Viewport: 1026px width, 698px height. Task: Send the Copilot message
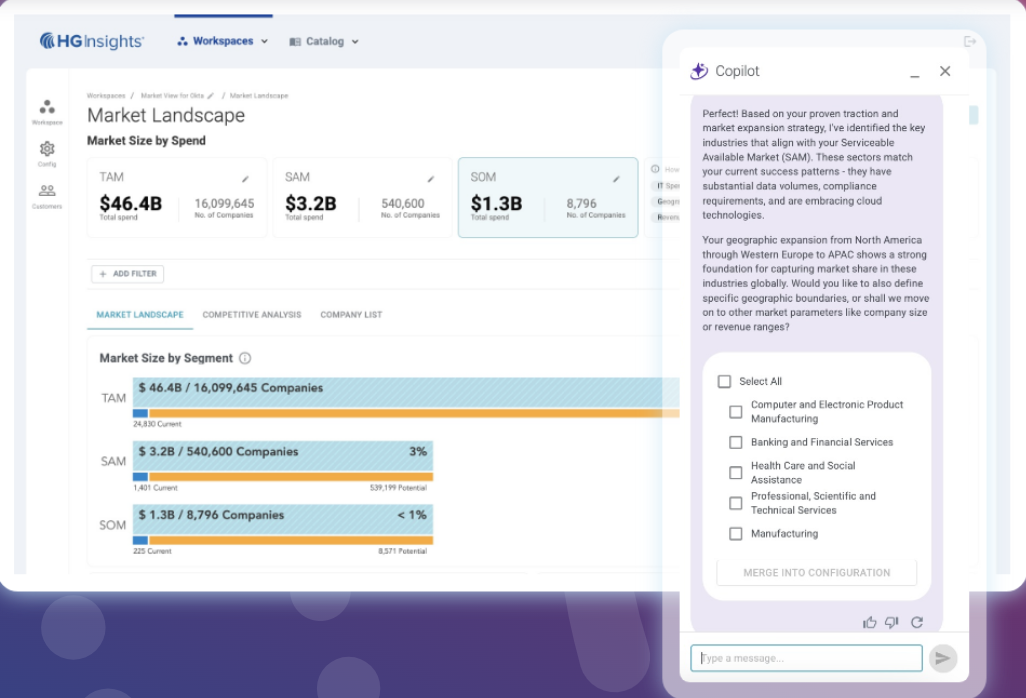pos(942,658)
